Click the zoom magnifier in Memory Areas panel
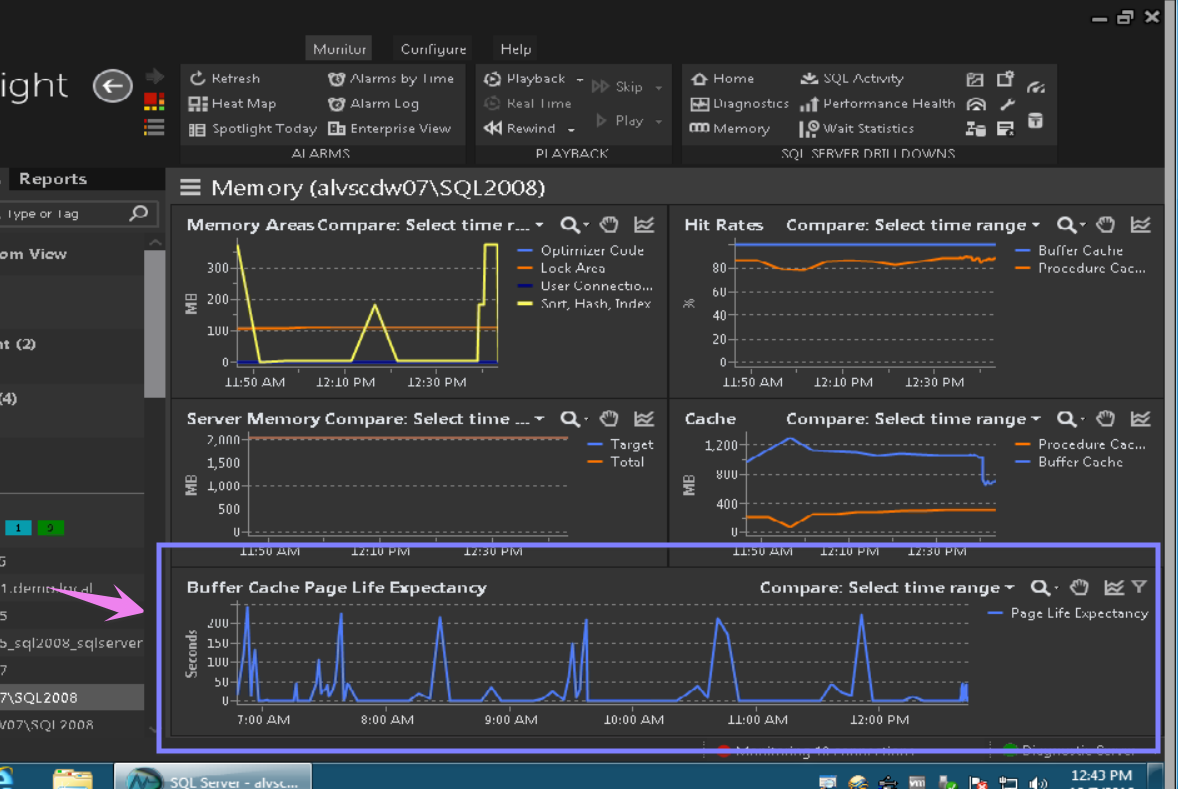The height and width of the screenshot is (789, 1178). 570,225
